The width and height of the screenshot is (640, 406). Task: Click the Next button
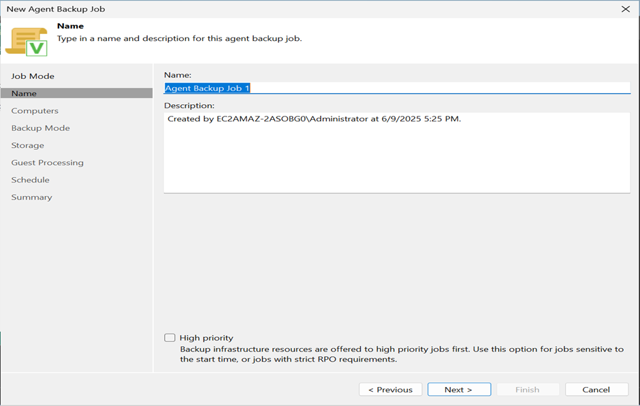click(x=459, y=390)
